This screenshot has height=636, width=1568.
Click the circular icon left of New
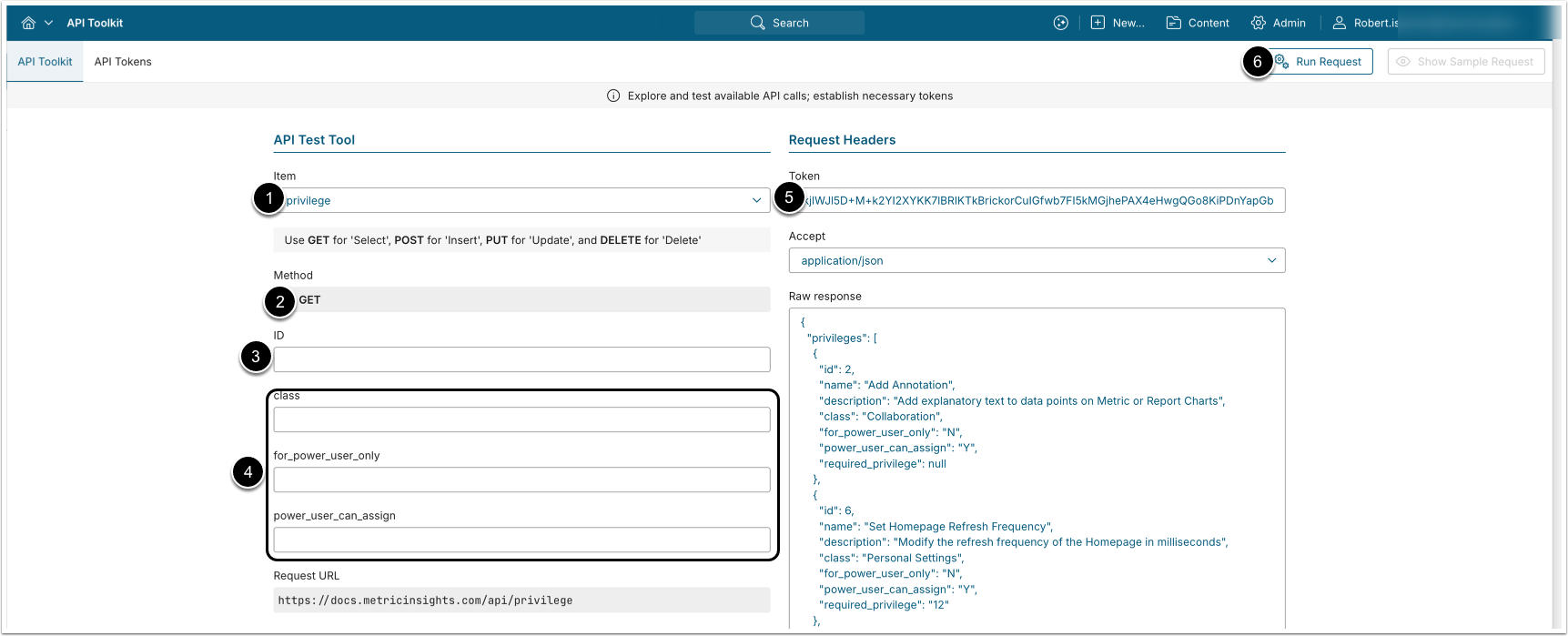tap(1060, 23)
